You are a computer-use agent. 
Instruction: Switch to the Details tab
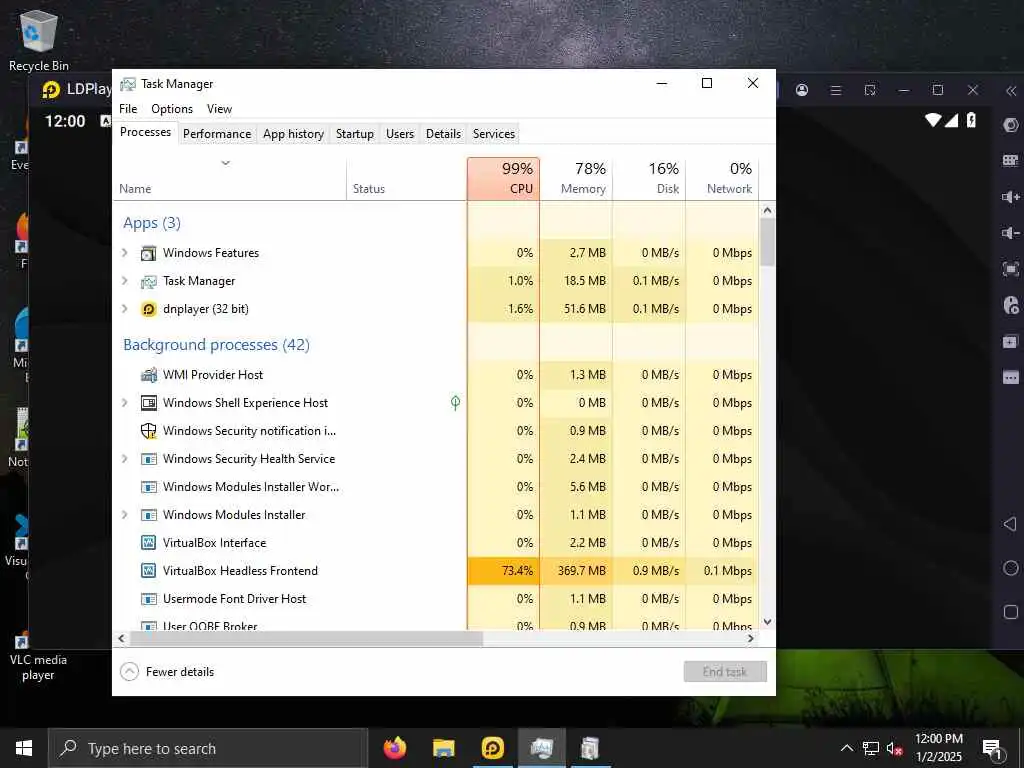[443, 134]
